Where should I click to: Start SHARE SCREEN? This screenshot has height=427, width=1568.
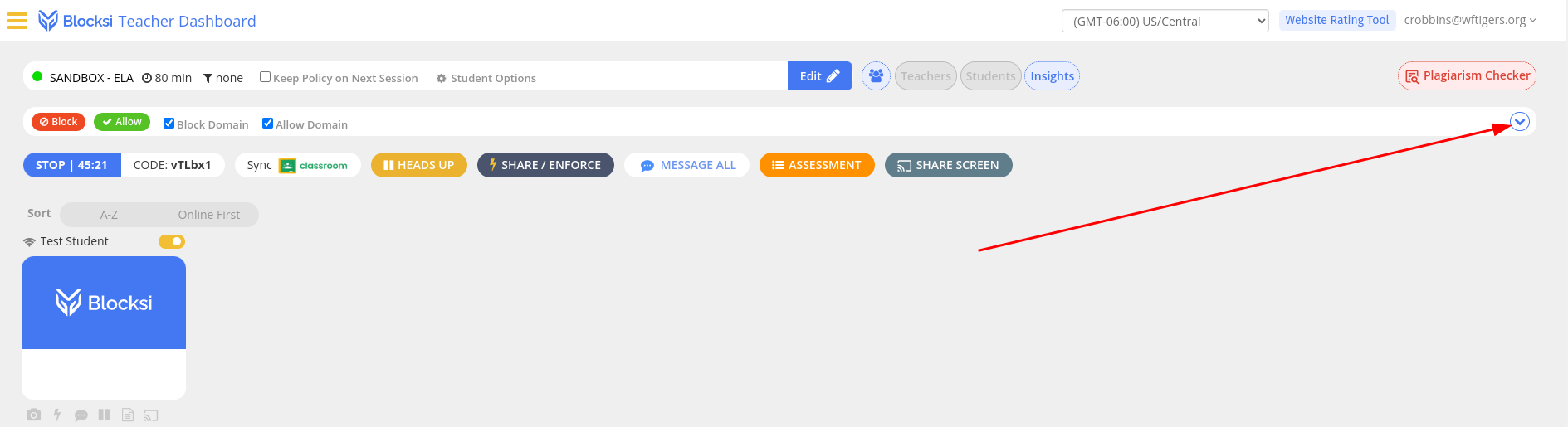tap(948, 165)
